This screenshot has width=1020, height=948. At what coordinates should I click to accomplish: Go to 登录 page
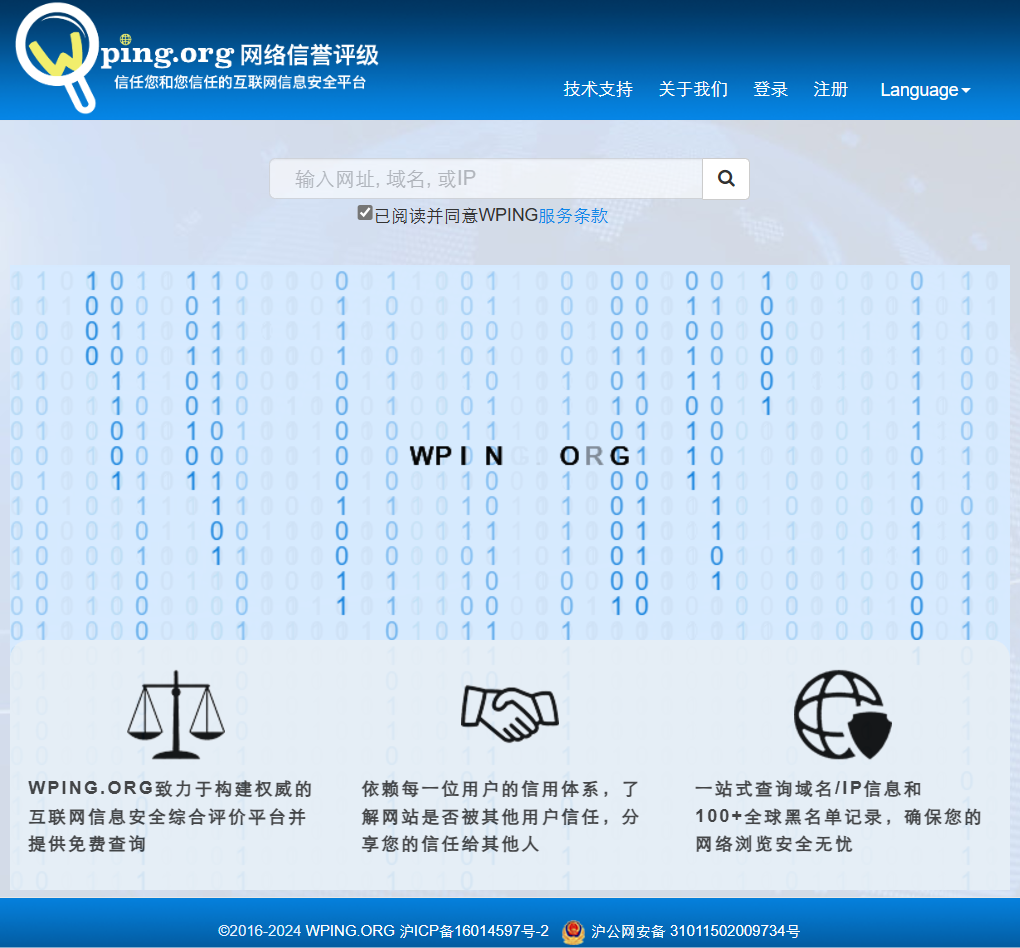point(770,89)
